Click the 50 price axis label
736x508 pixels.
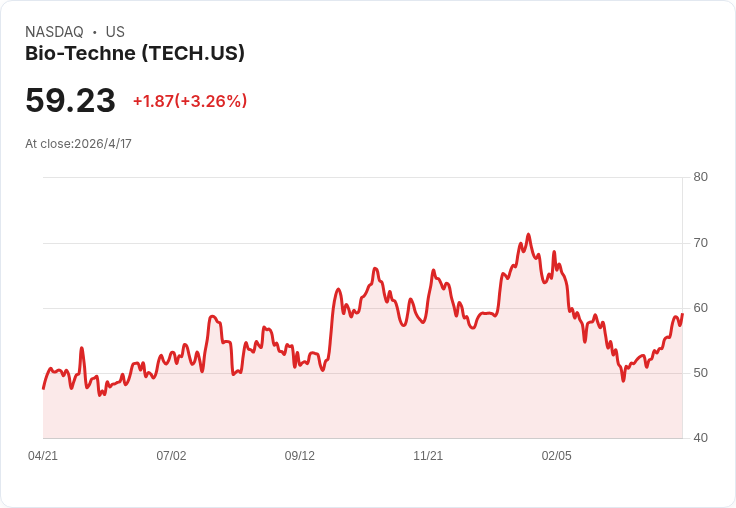(x=700, y=373)
